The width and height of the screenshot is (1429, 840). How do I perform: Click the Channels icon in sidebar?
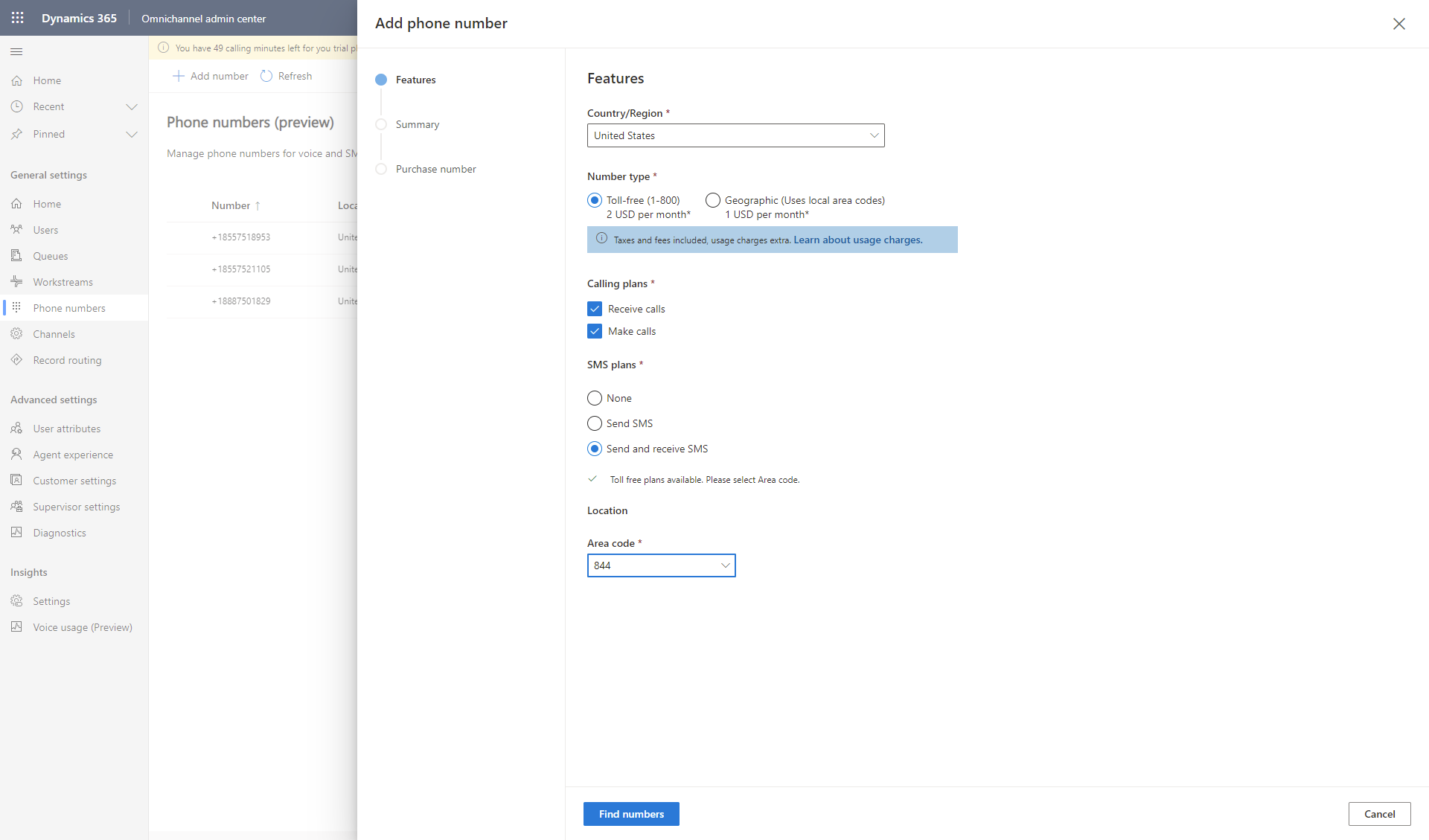tap(17, 333)
